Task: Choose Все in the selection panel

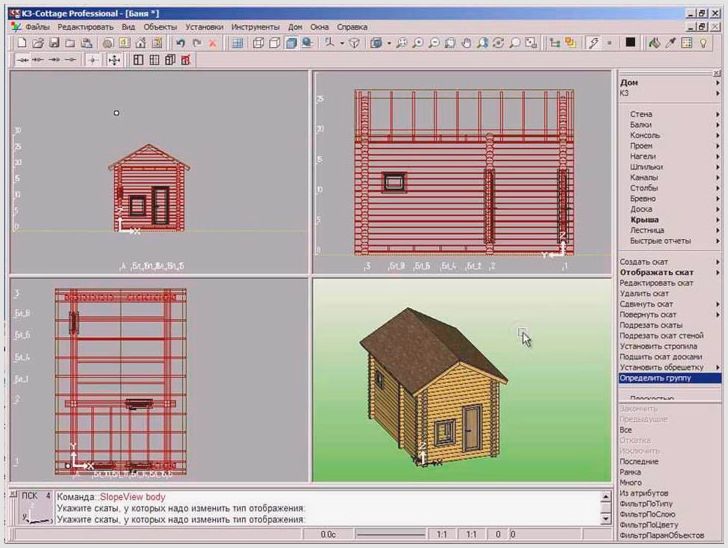Action: [x=625, y=430]
